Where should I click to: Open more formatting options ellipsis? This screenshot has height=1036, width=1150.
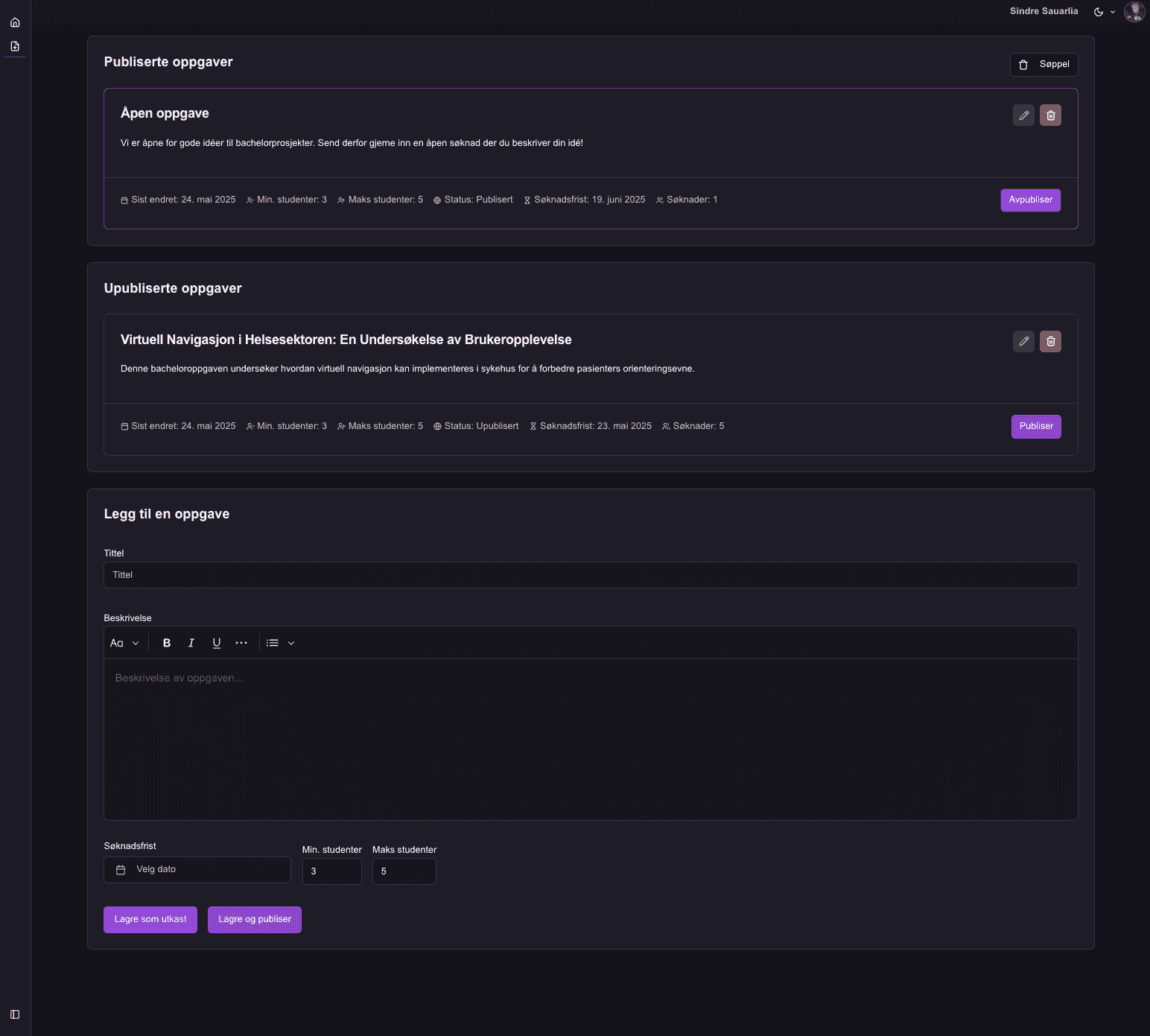tap(241, 643)
